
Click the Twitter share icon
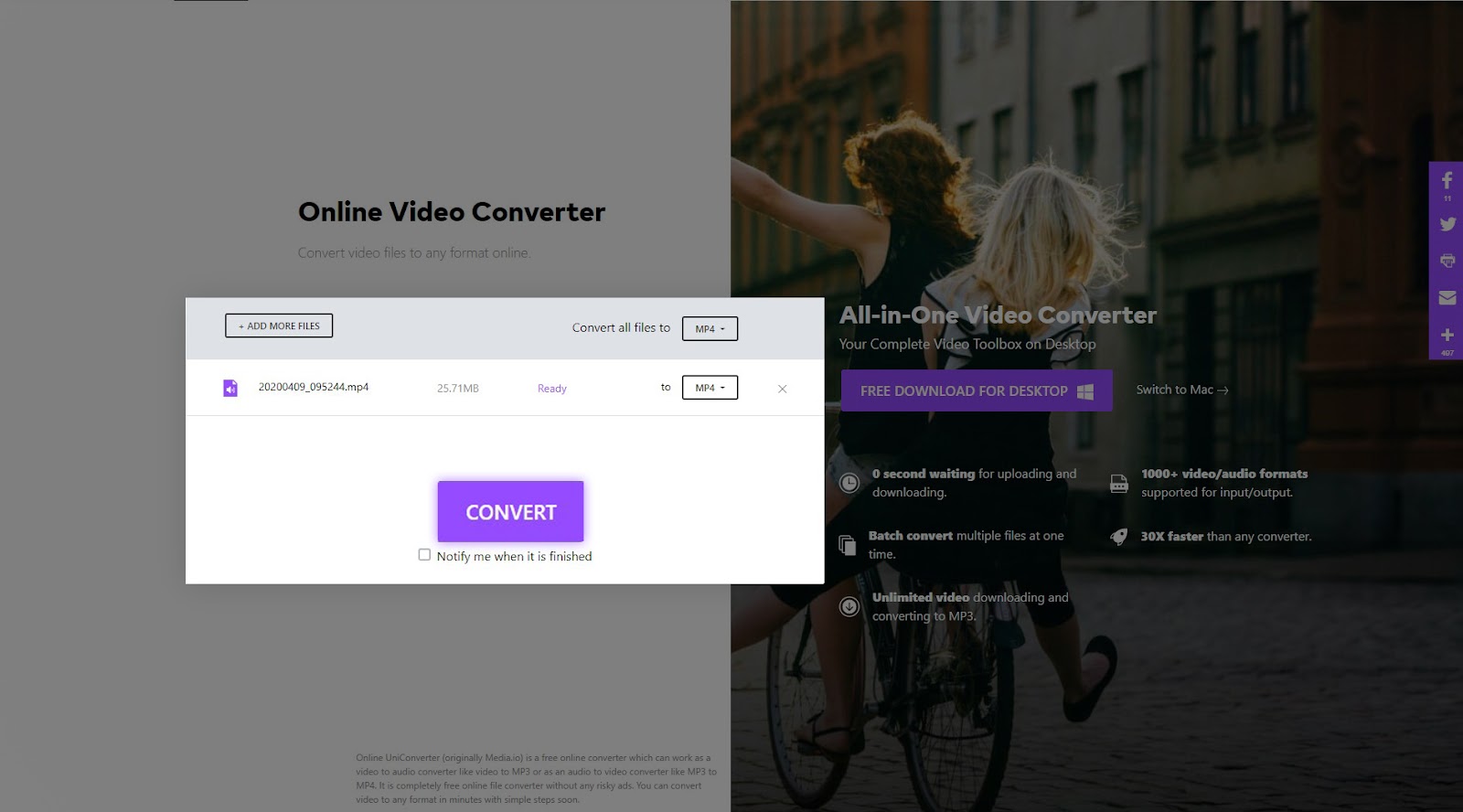click(1447, 224)
